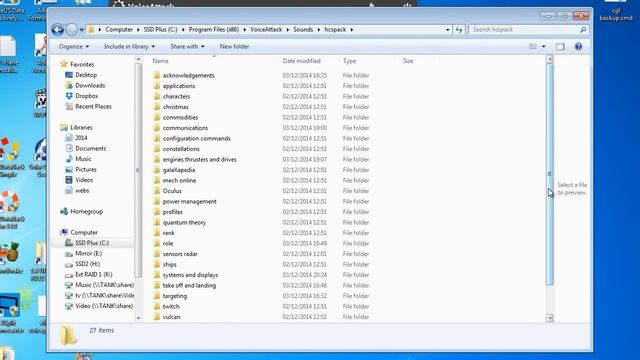
Task: Select the Oculus folder icon
Action: coord(156,191)
